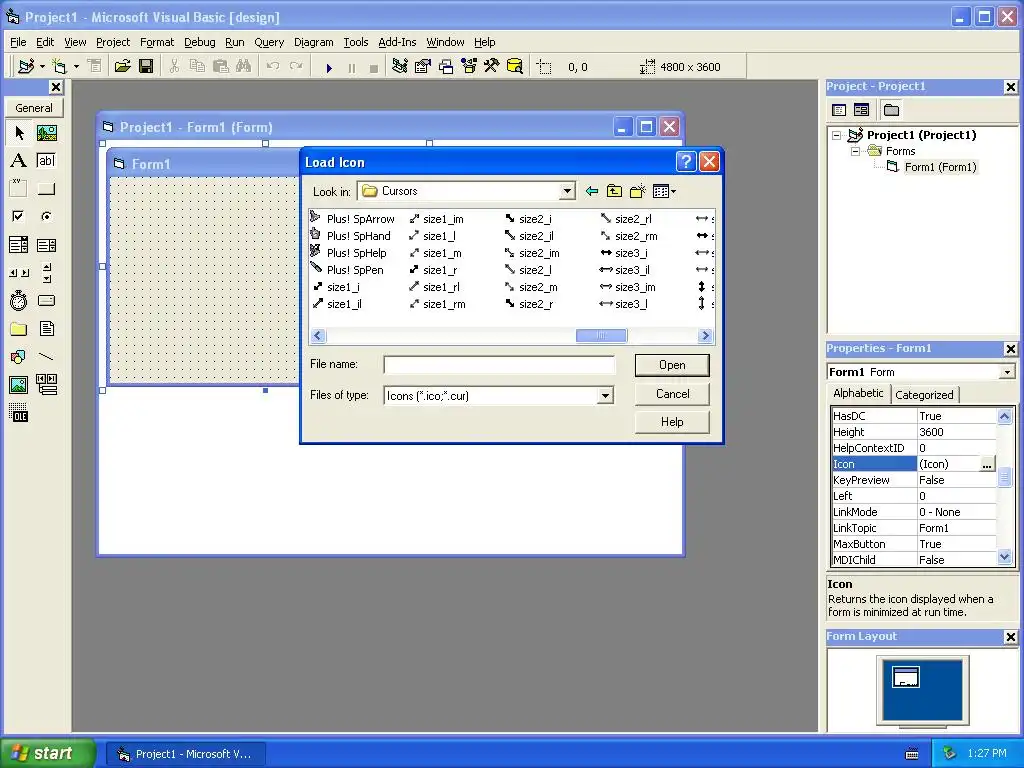Click the Start run toolbar button

(329, 67)
